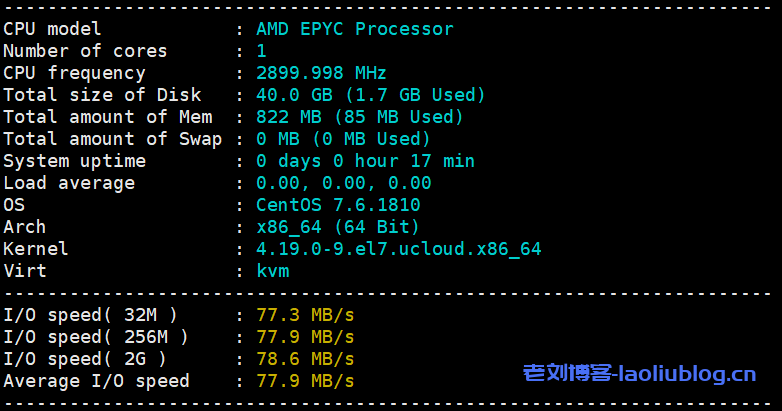Click the 256M I/O speed result
Viewport: 782px width, 411px height.
click(305, 337)
